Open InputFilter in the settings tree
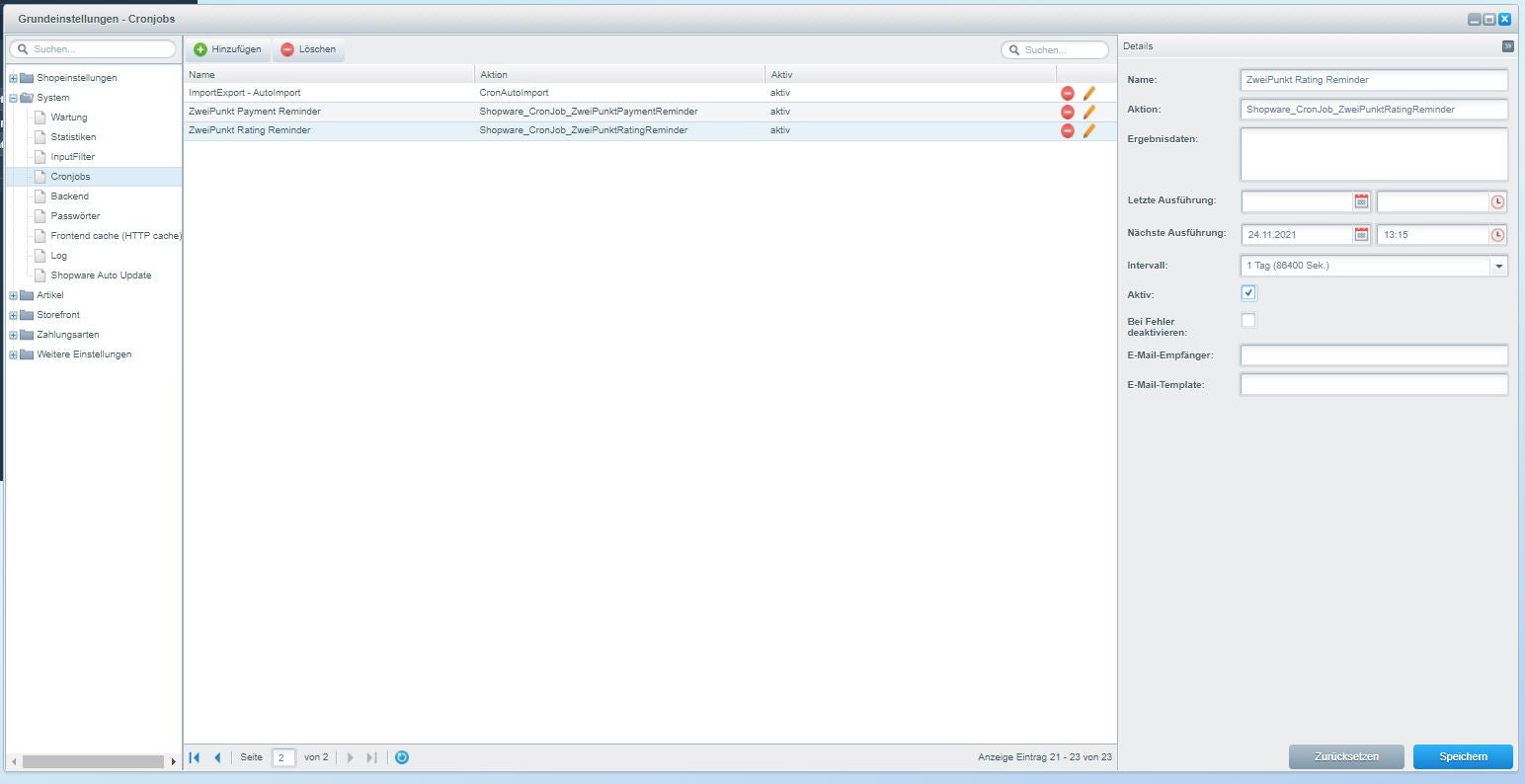This screenshot has height=784, width=1525. [x=72, y=157]
